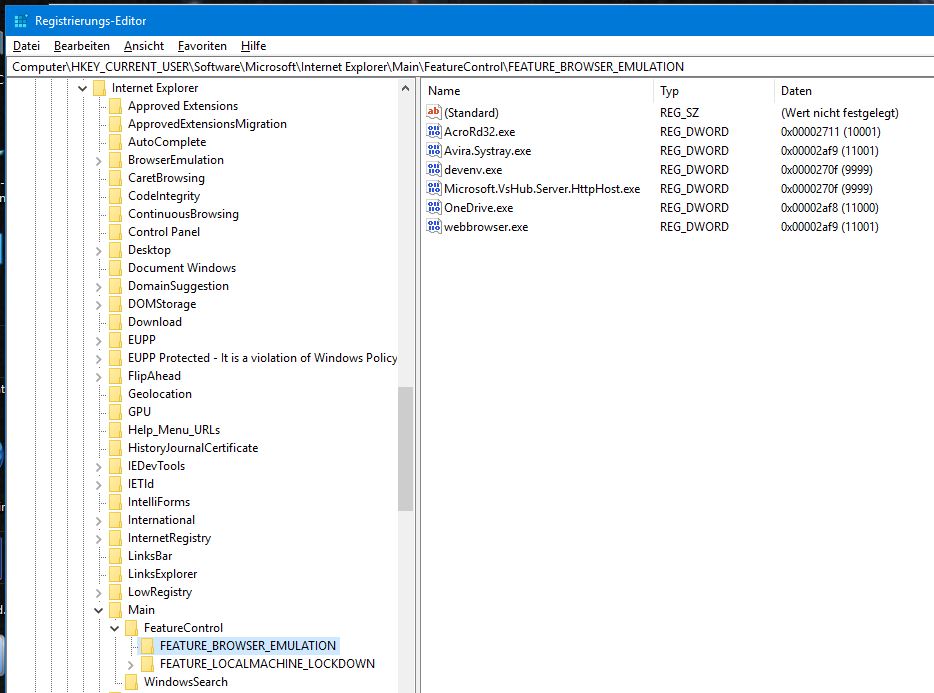The height and width of the screenshot is (693, 934).
Task: Select the FlipAhead key
Action: click(154, 376)
